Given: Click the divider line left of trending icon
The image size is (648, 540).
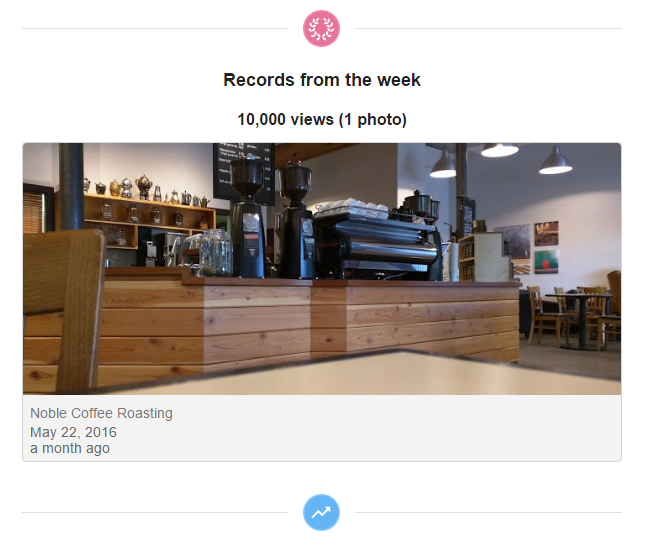Looking at the screenshot, I should pos(155,512).
